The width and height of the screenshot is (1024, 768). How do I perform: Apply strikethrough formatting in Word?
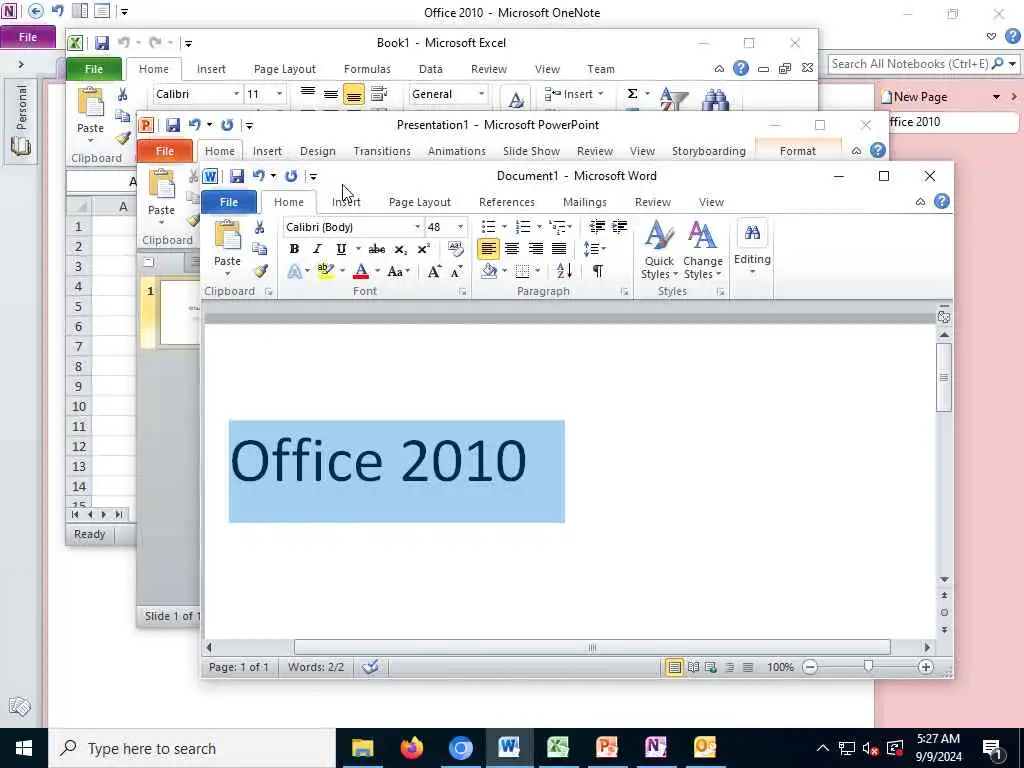377,249
